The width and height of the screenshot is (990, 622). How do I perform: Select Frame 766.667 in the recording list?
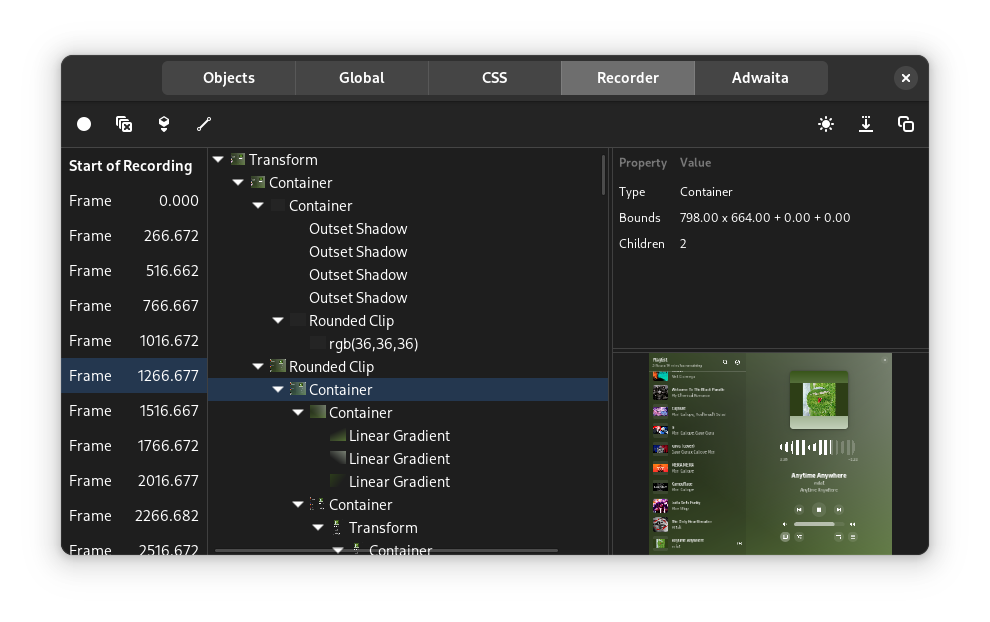click(133, 305)
